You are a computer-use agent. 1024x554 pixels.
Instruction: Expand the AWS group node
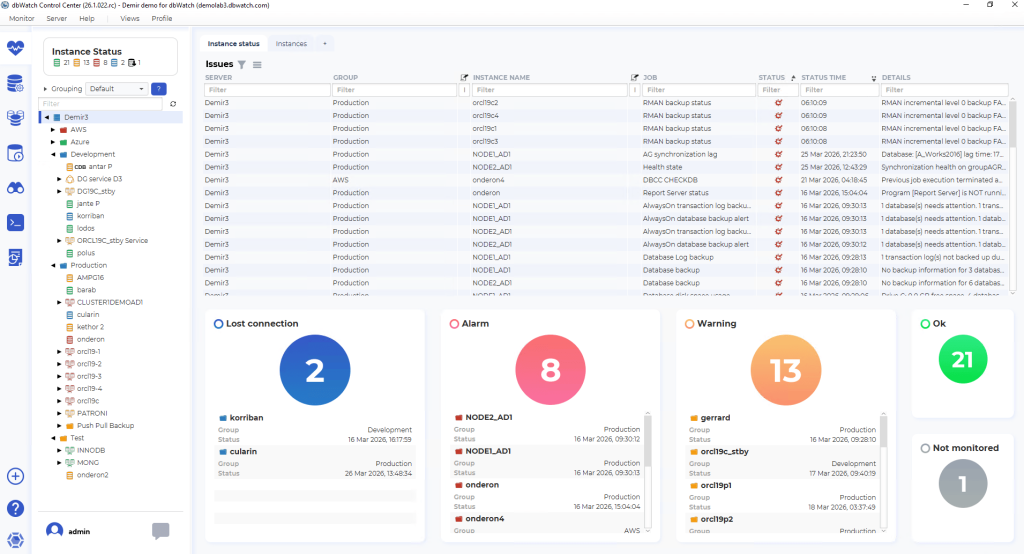tap(53, 129)
